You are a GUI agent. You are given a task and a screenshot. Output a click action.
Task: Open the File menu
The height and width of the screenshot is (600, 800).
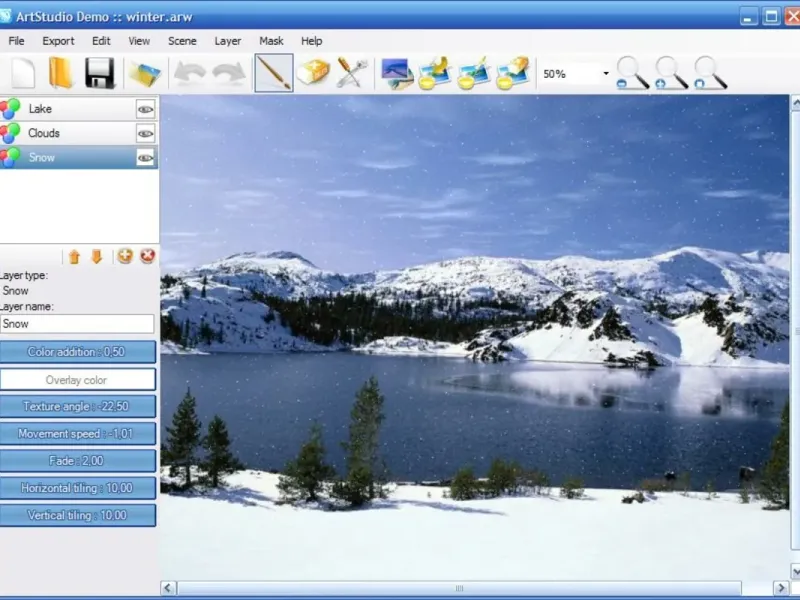tap(16, 41)
